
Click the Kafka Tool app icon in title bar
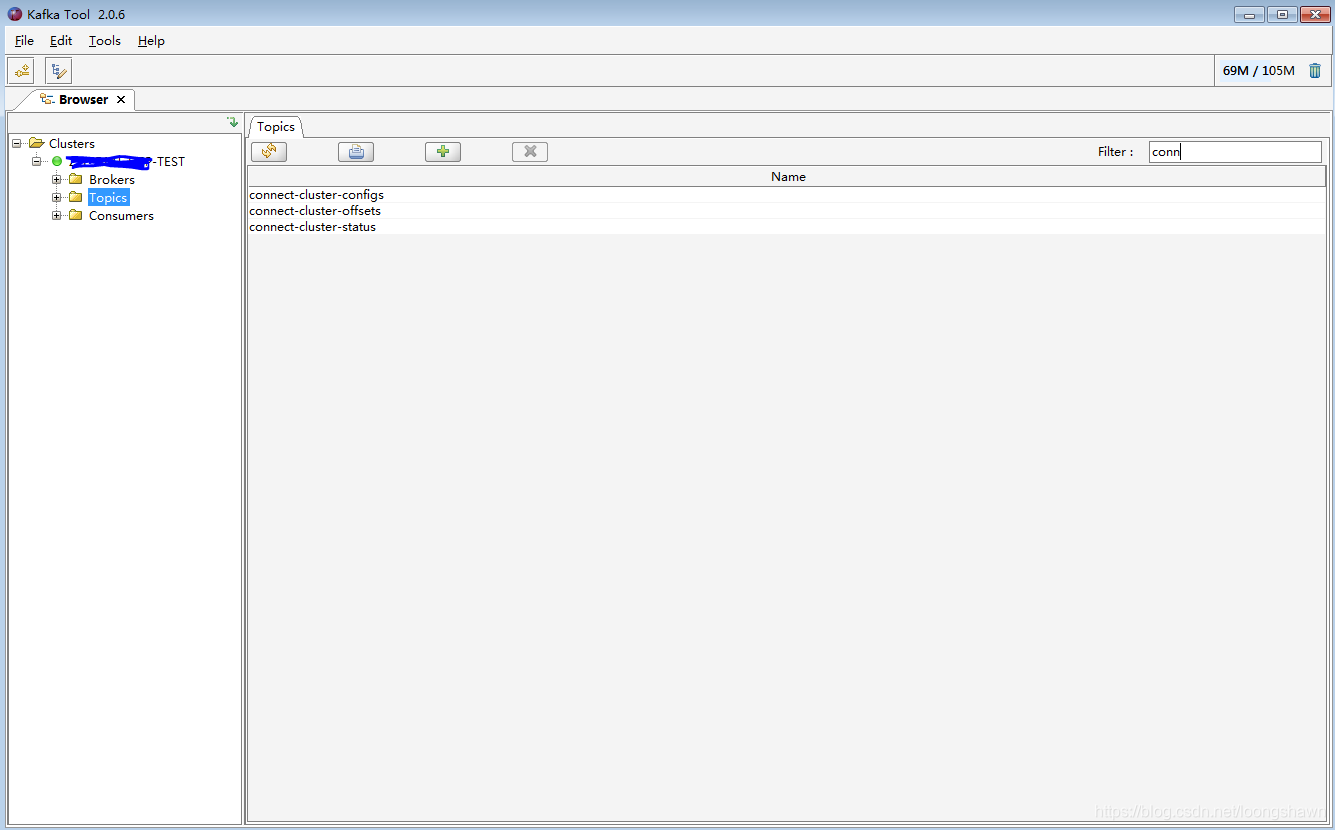tap(15, 14)
